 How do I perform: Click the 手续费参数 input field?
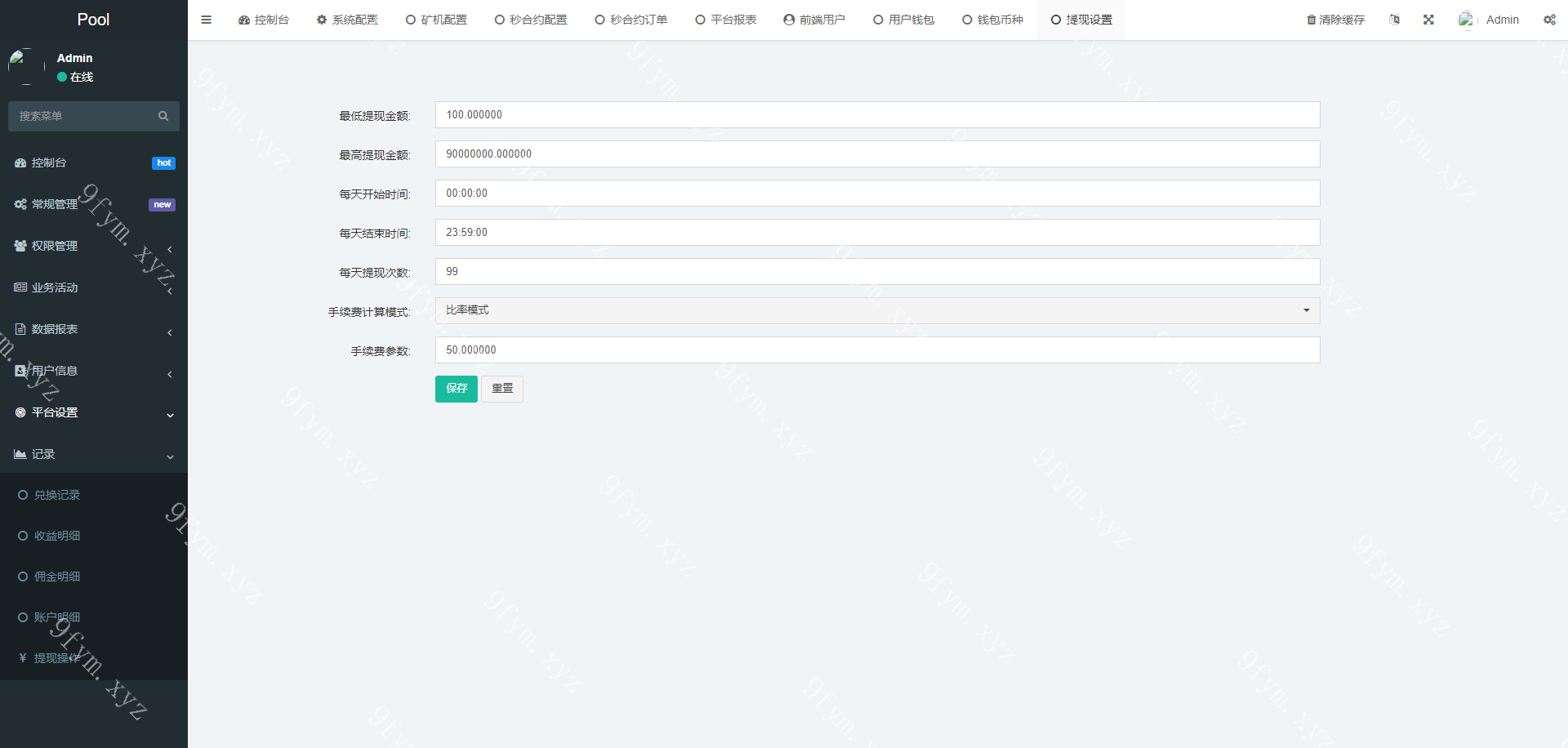877,350
